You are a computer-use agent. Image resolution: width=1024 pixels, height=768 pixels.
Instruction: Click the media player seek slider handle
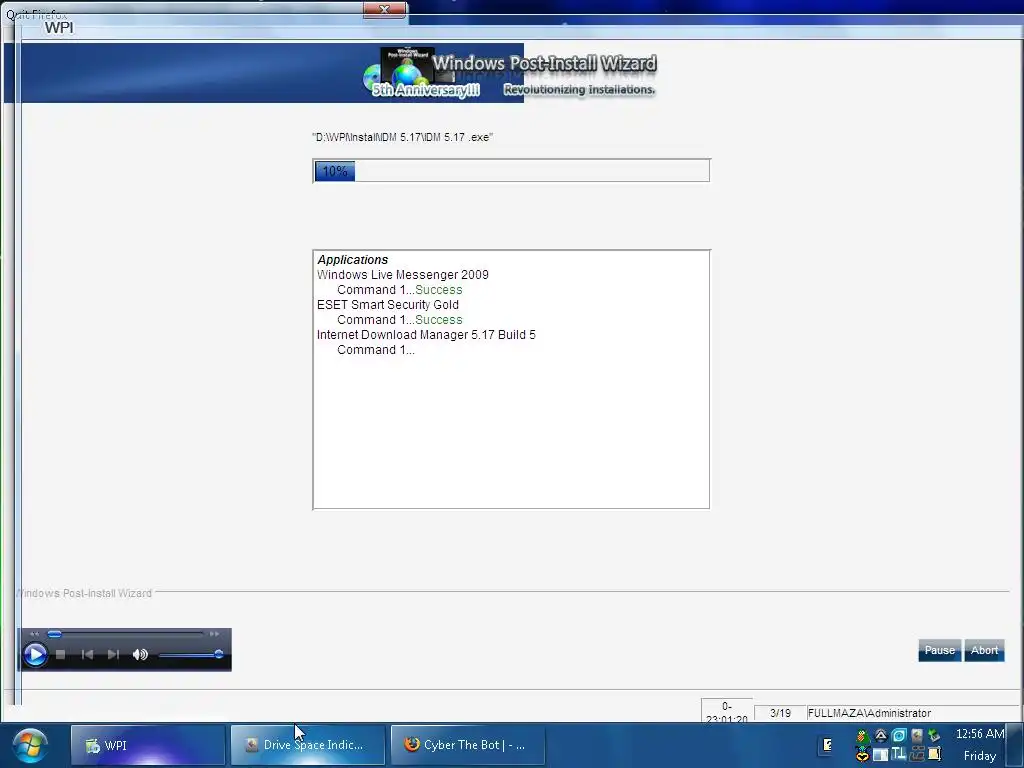[x=55, y=634]
